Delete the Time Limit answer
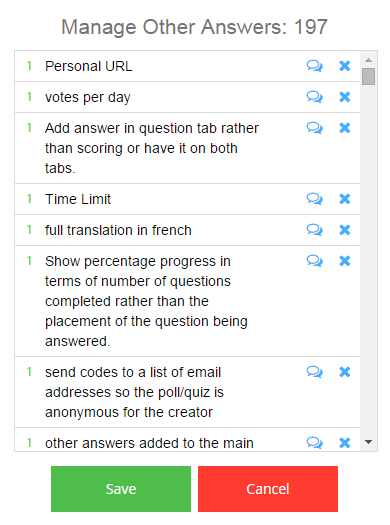Screen dimensions: 390x525 [345, 199]
